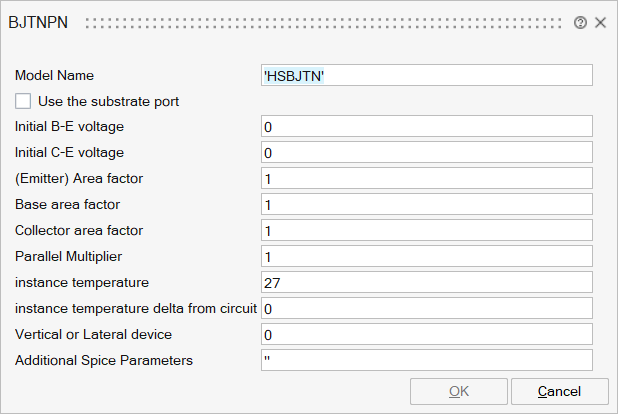The width and height of the screenshot is (618, 414).
Task: Enable Use the substrate port checkbox
Action: pyautogui.click(x=23, y=101)
